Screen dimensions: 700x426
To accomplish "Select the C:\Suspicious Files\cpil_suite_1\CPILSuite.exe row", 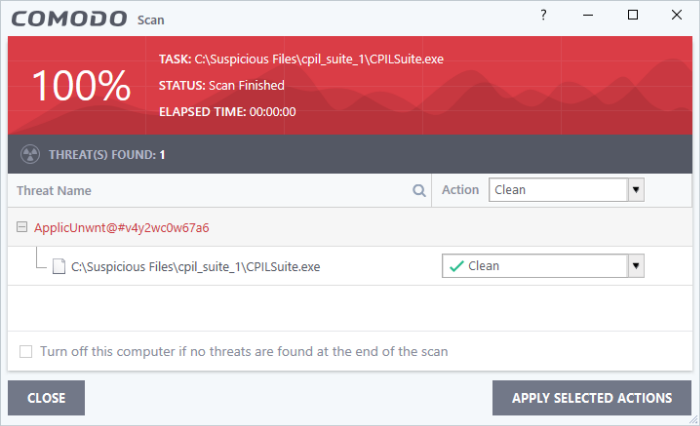I will [x=350, y=266].
